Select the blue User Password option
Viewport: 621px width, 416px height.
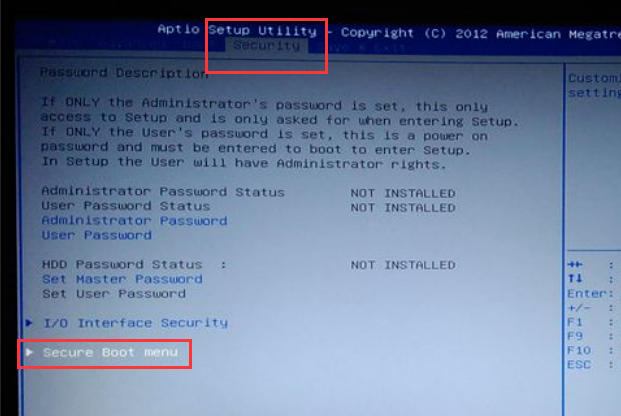click(x=97, y=235)
